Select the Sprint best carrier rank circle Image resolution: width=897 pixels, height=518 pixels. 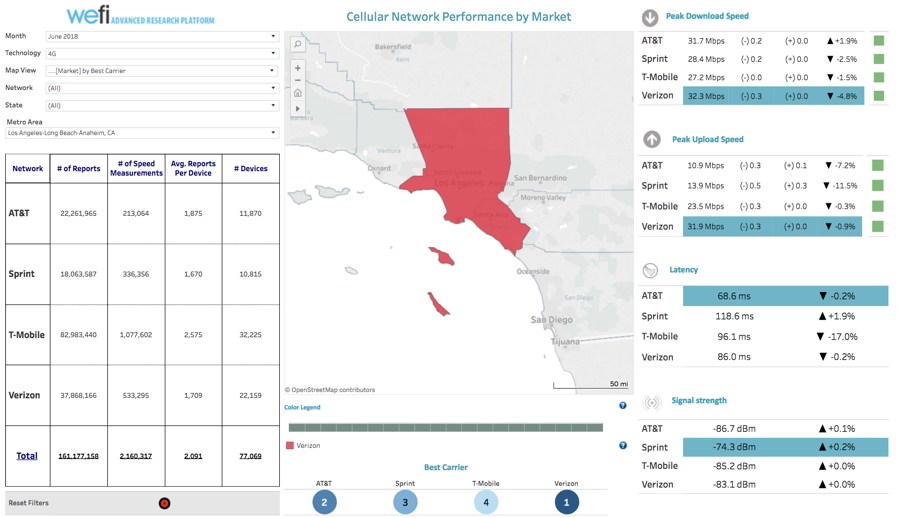(x=405, y=503)
